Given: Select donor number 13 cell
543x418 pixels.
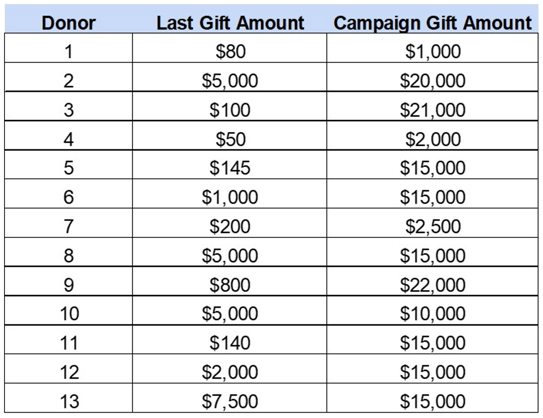Looking at the screenshot, I should pyautogui.click(x=69, y=398).
